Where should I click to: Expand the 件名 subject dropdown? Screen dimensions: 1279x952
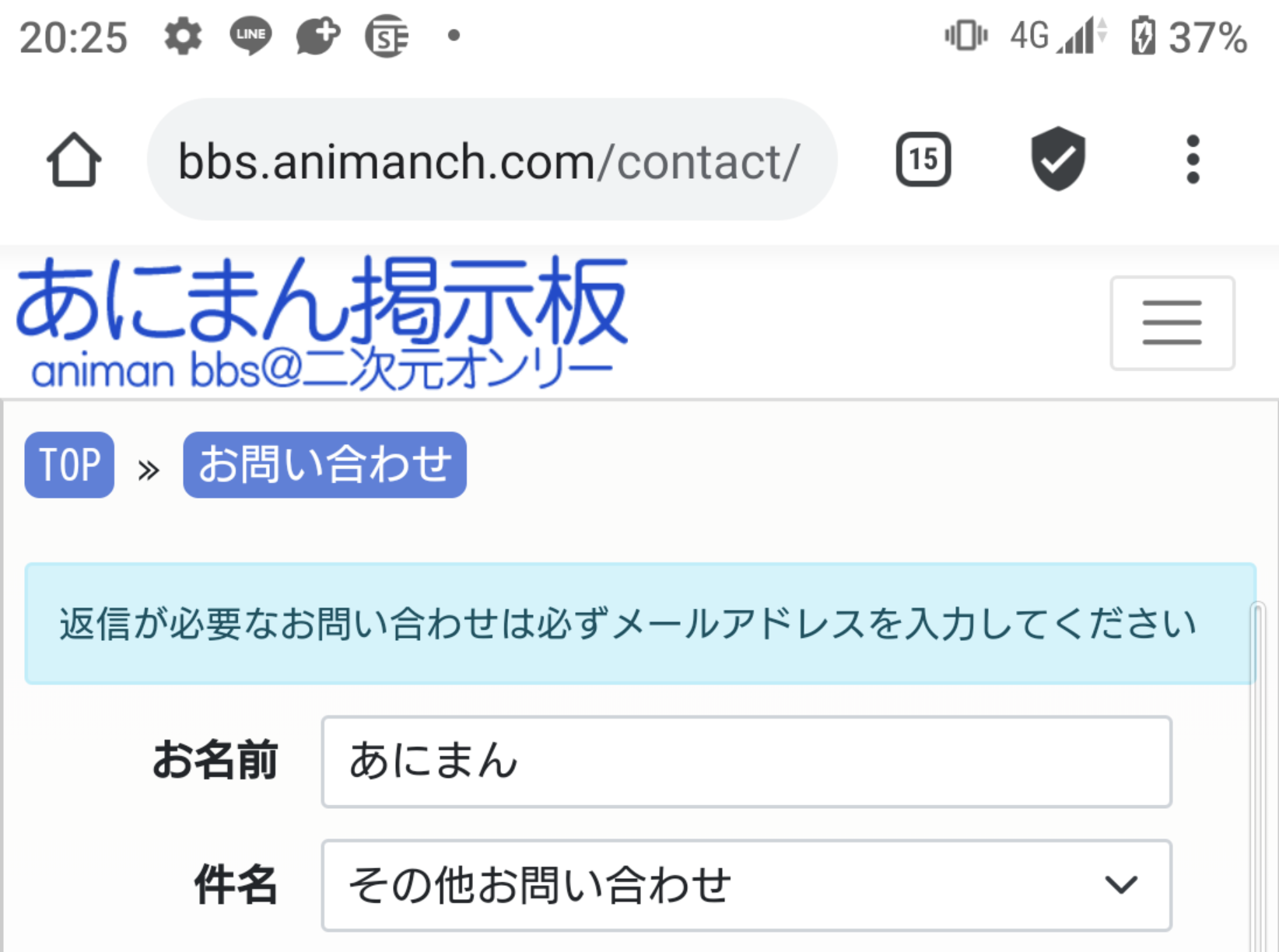746,885
